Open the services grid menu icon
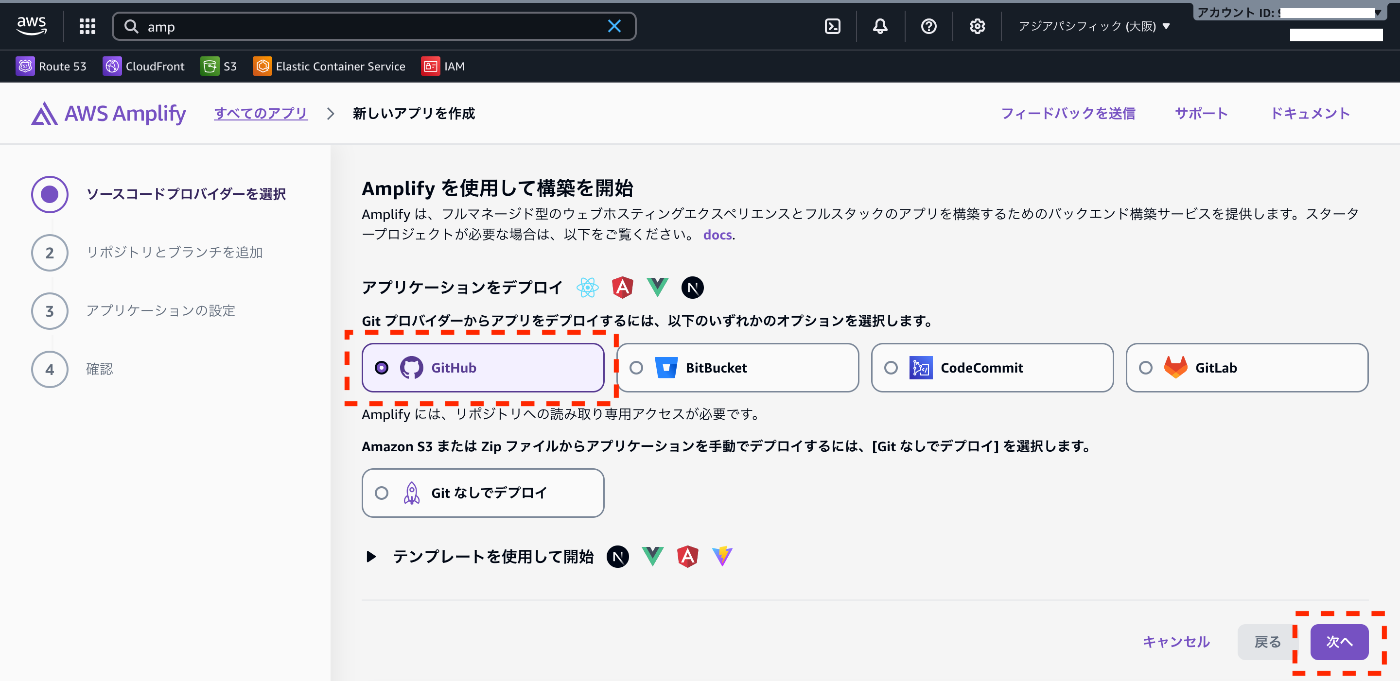Image resolution: width=1400 pixels, height=681 pixels. (87, 27)
